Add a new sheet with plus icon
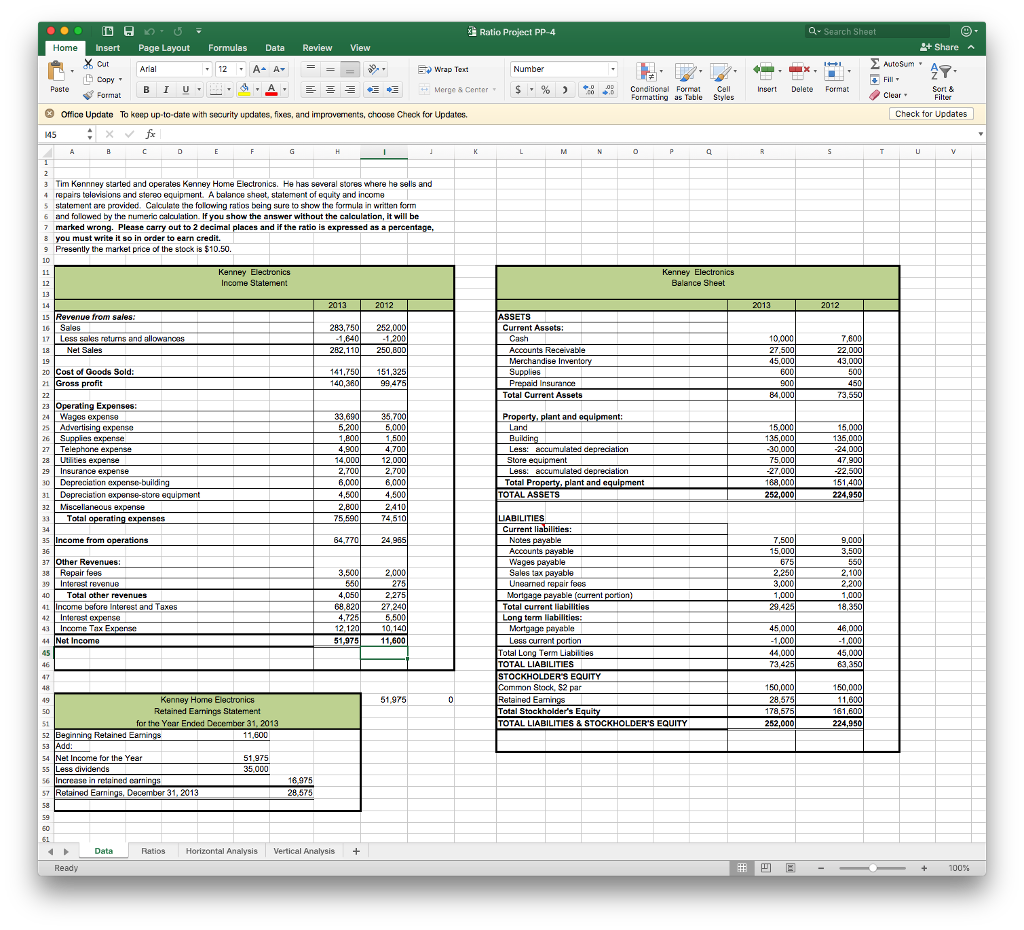The image size is (1024, 930). point(356,851)
